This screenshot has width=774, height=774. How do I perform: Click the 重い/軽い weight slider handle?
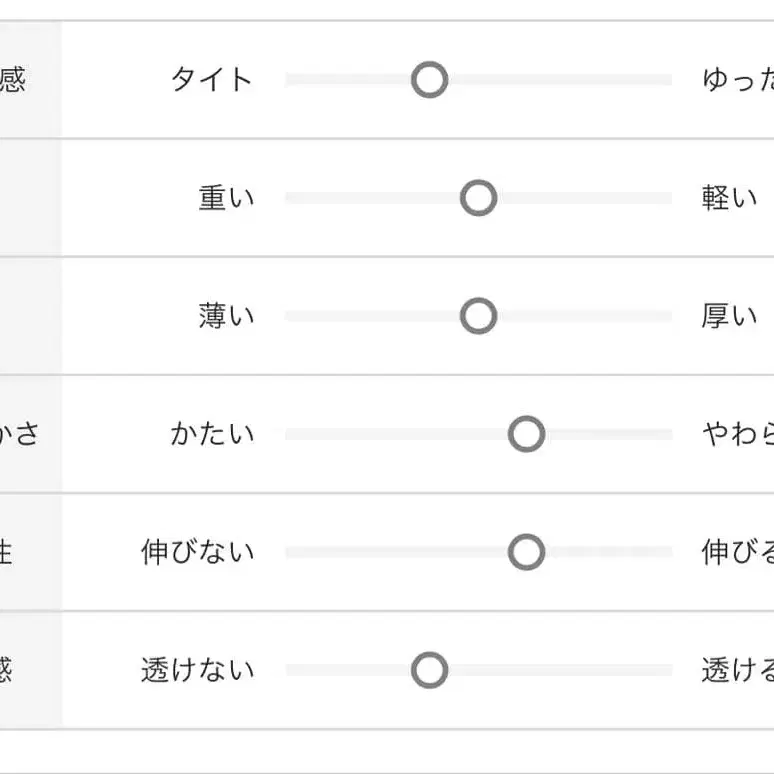click(x=478, y=198)
